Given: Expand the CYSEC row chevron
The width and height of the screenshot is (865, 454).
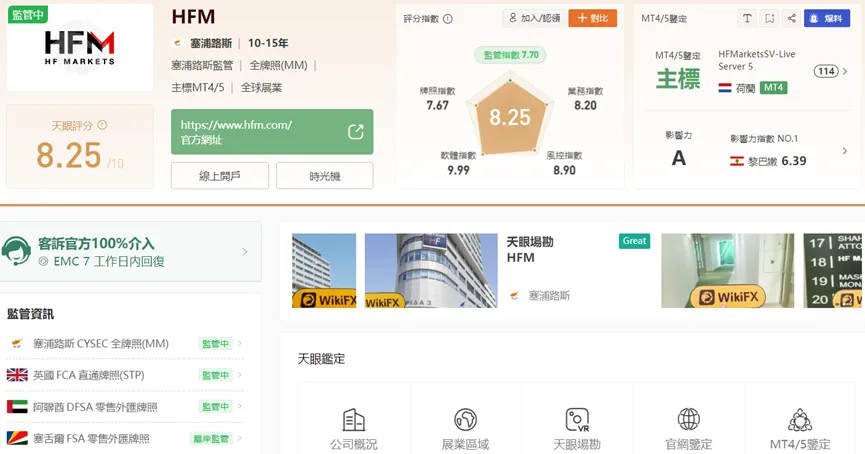Looking at the screenshot, I should click(x=239, y=343).
